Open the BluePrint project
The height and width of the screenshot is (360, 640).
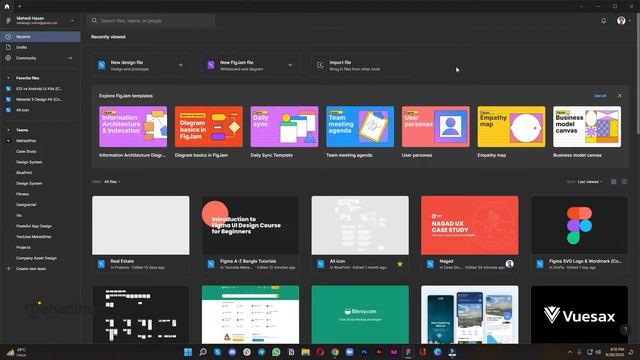click(24, 173)
